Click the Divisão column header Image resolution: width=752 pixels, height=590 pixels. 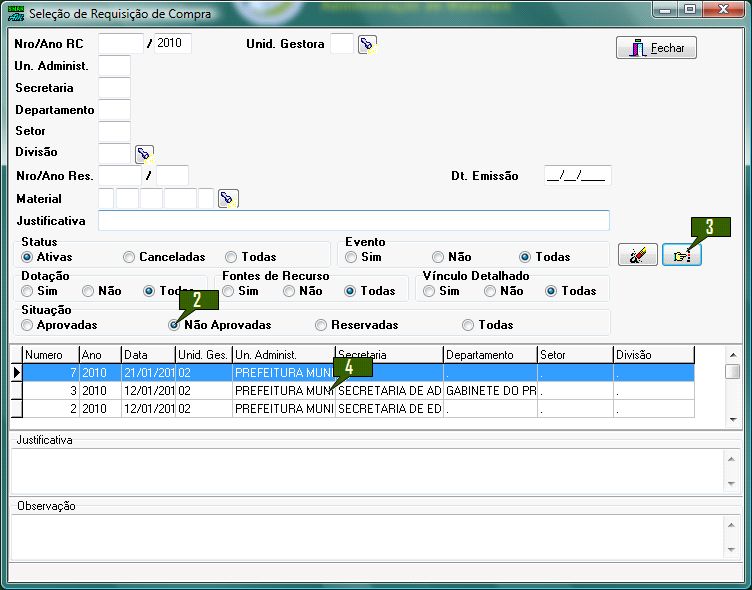654,355
